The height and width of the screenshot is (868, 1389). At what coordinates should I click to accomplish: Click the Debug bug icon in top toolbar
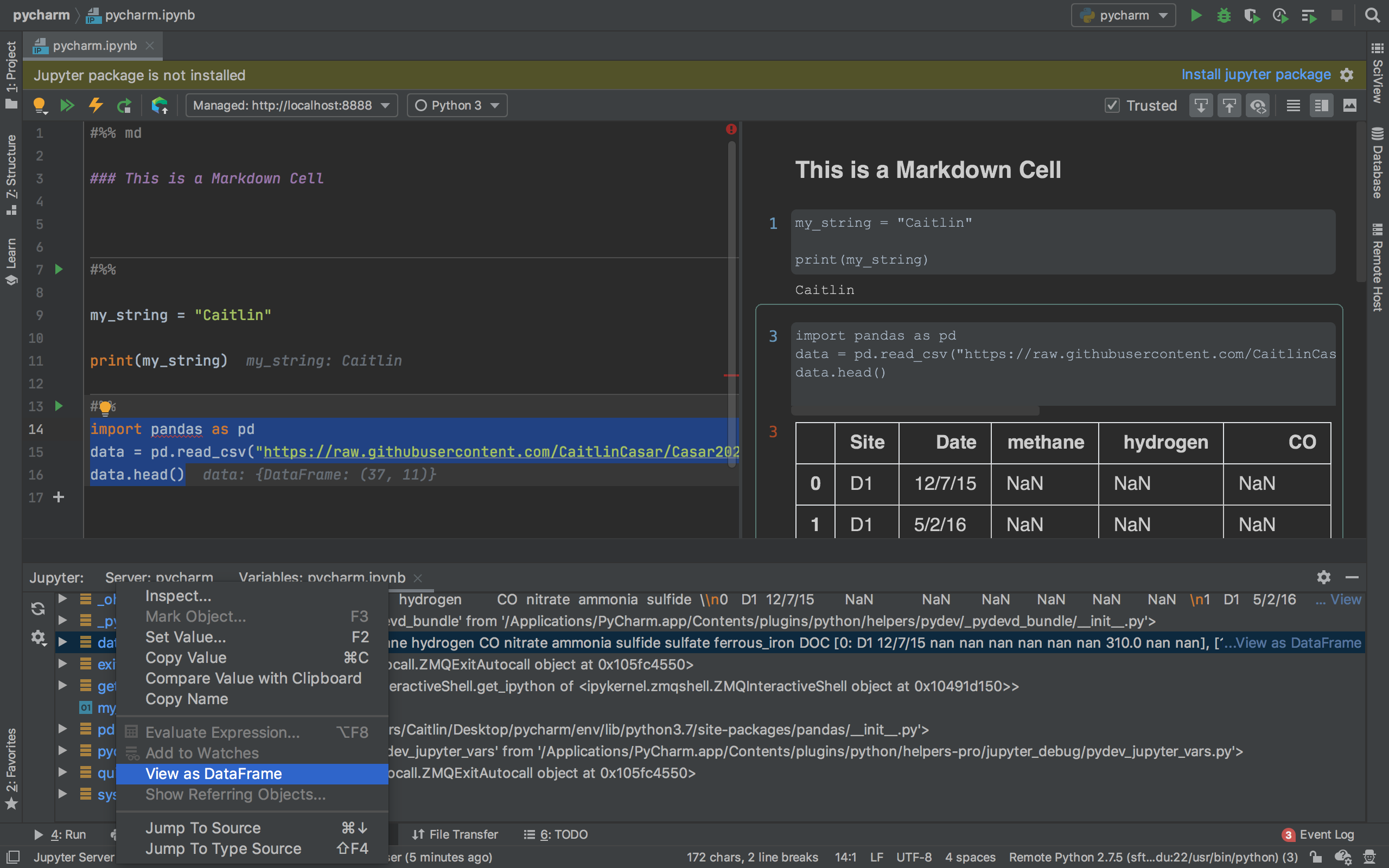pos(1224,16)
